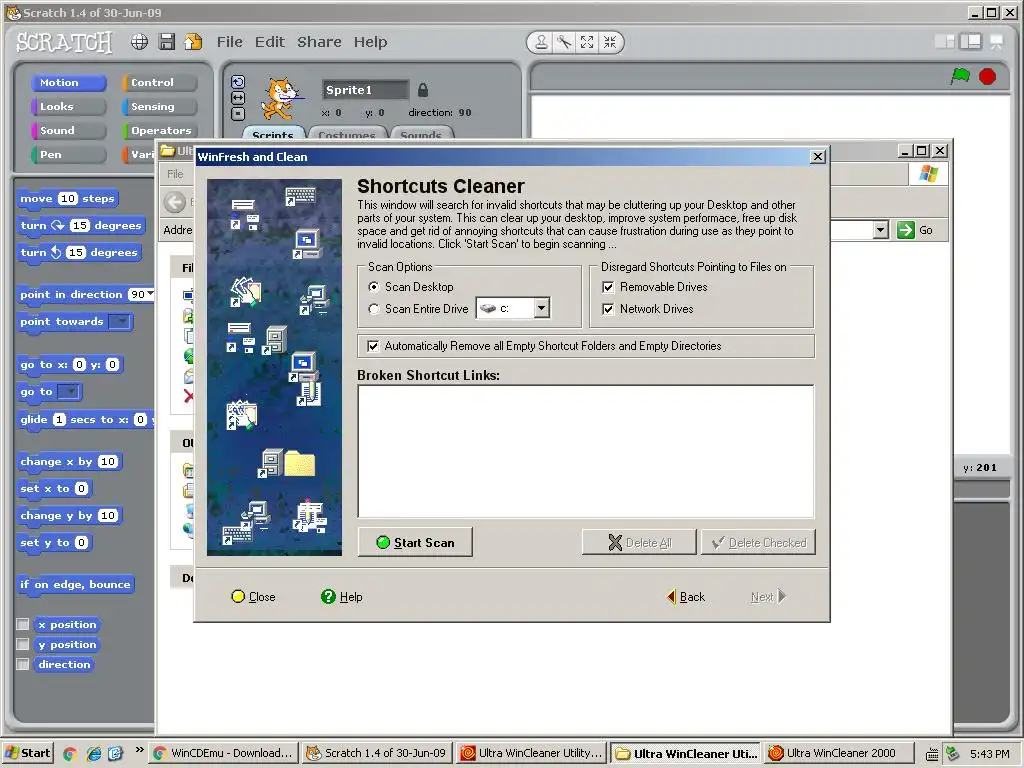
Task: Click the sprite lock icon next to Sprite1
Action: pos(423,89)
